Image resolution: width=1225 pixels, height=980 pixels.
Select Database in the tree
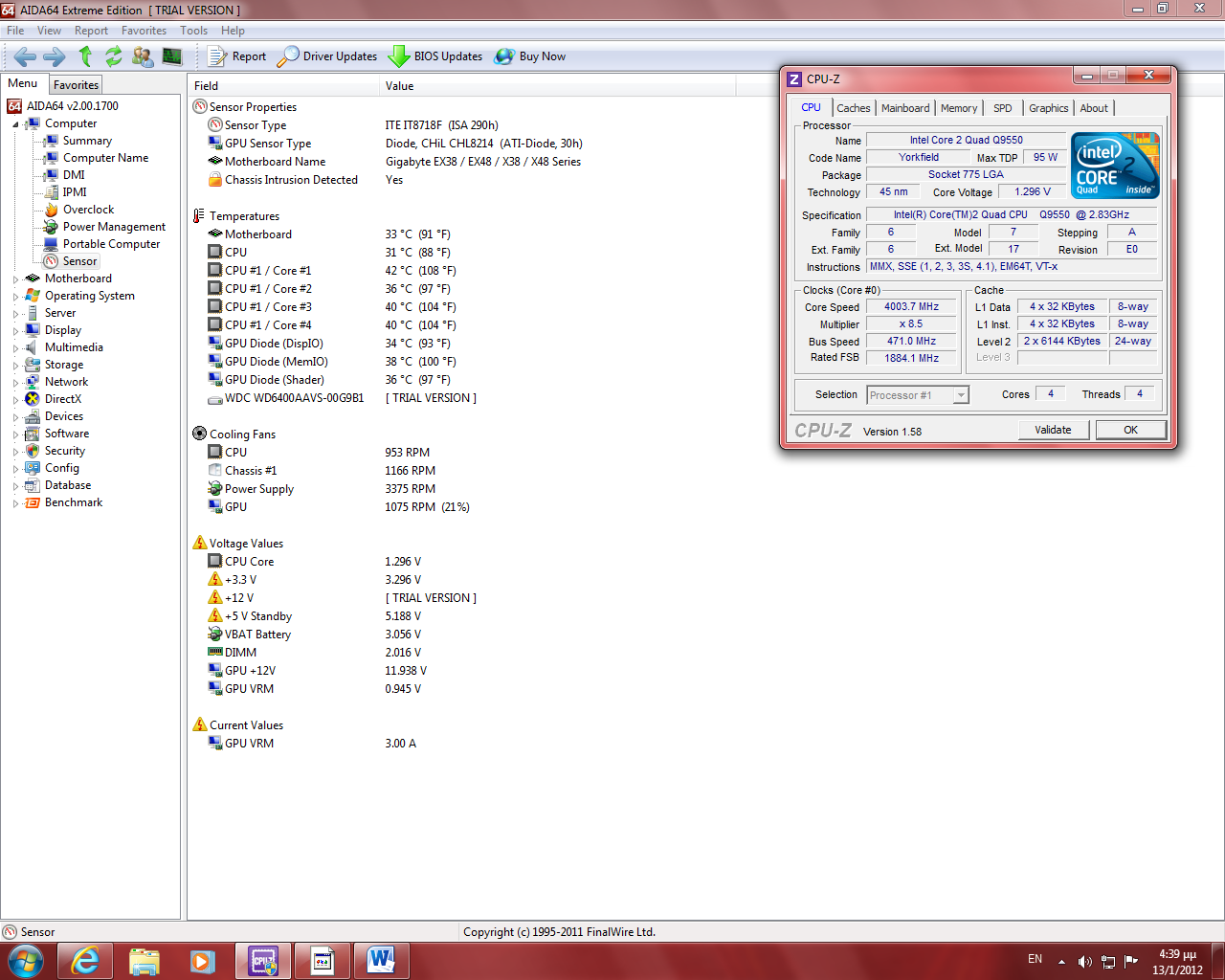[68, 485]
